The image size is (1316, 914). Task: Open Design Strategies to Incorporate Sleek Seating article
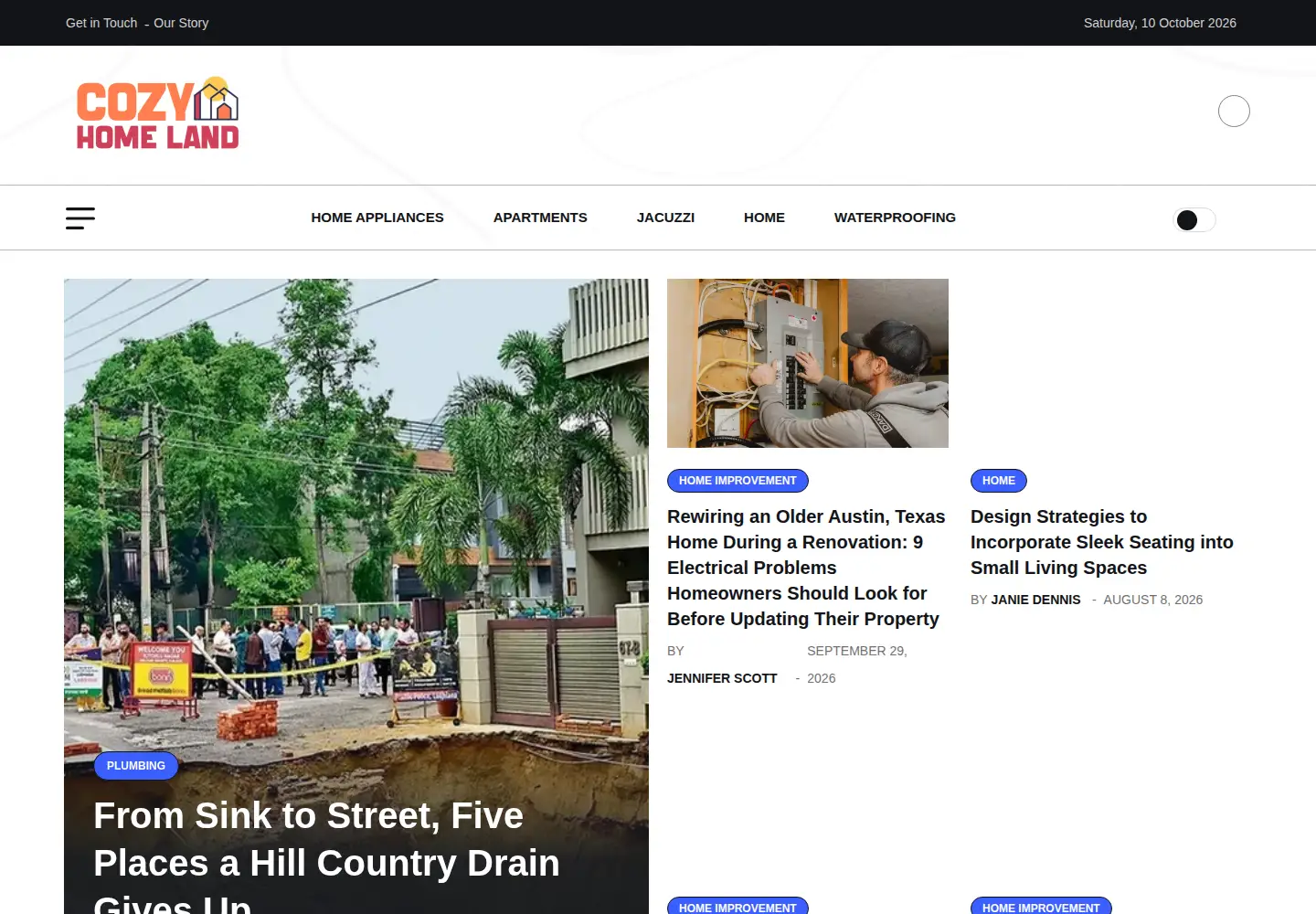coord(1102,542)
